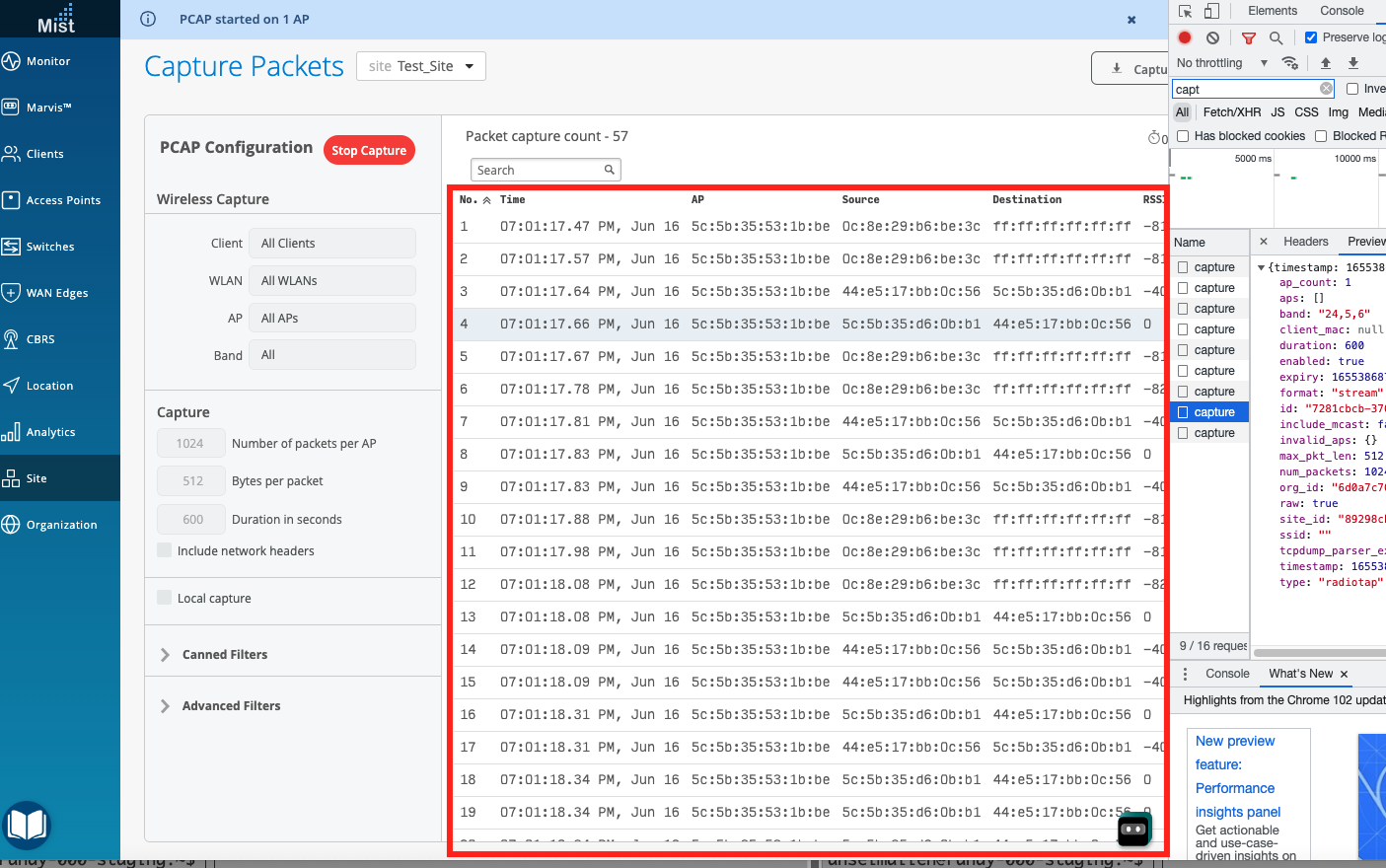Click the Mist logo
This screenshot has height=868, width=1386.
[56, 19]
